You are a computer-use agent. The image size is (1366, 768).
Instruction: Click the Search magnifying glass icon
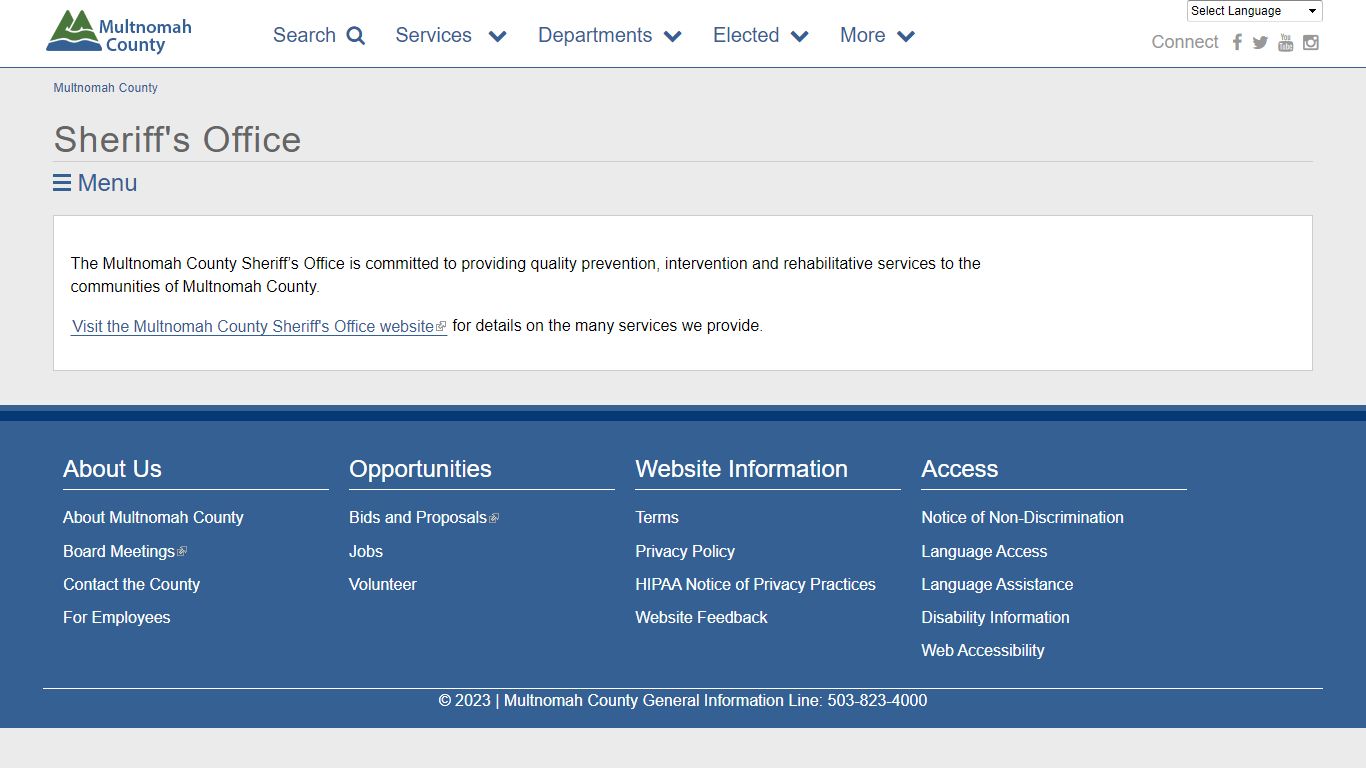coord(356,36)
